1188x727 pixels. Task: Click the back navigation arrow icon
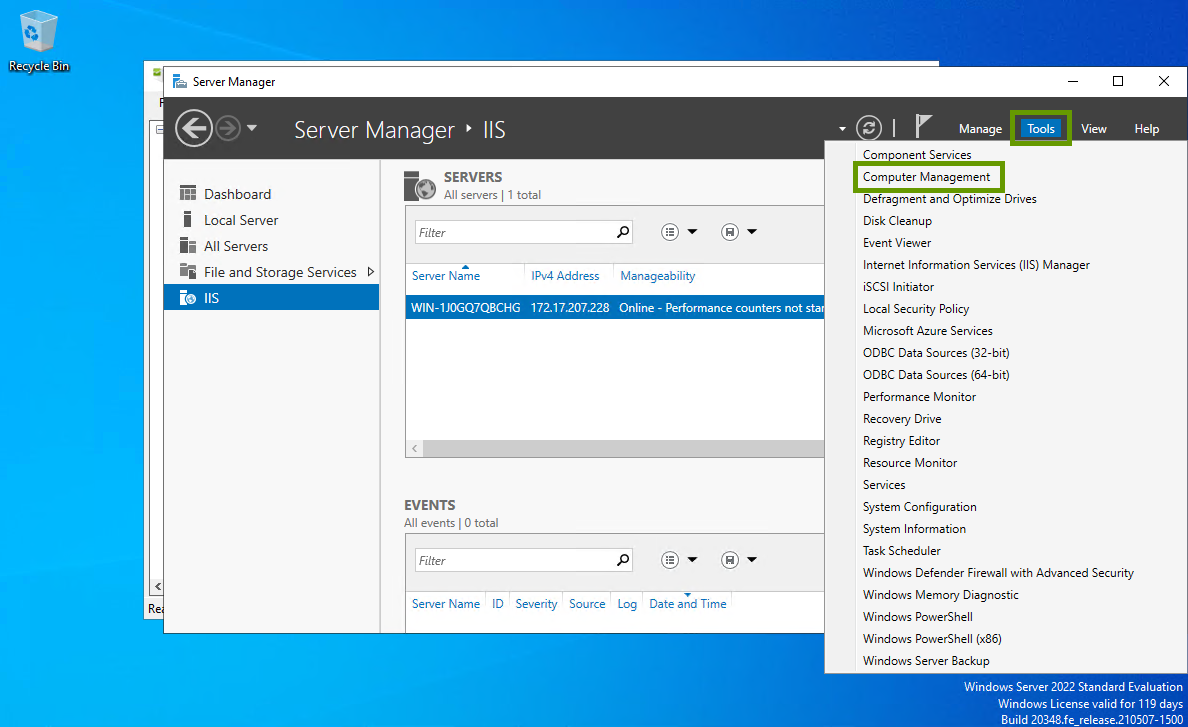[x=193, y=129]
